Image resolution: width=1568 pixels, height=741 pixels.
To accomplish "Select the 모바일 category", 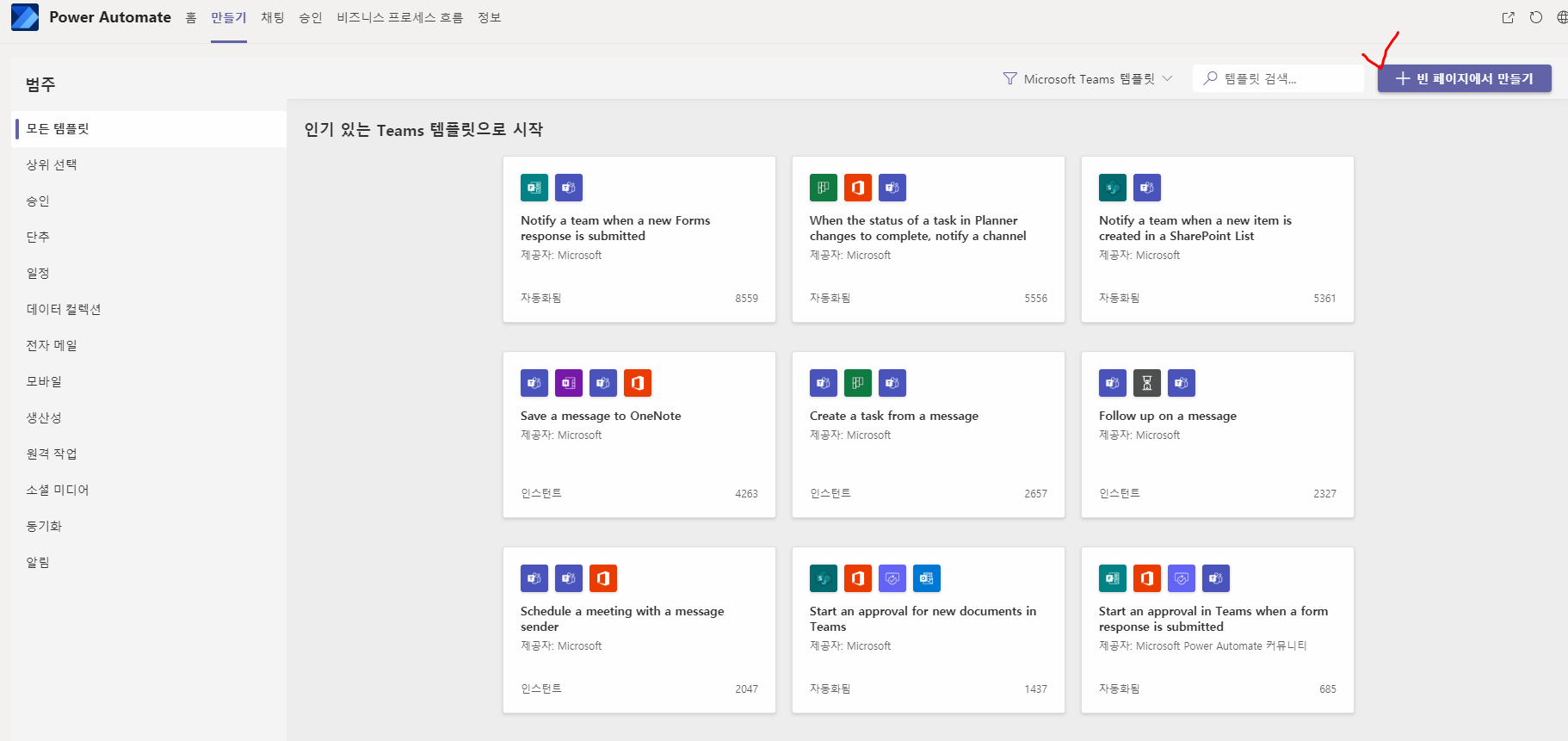I will pos(151,382).
